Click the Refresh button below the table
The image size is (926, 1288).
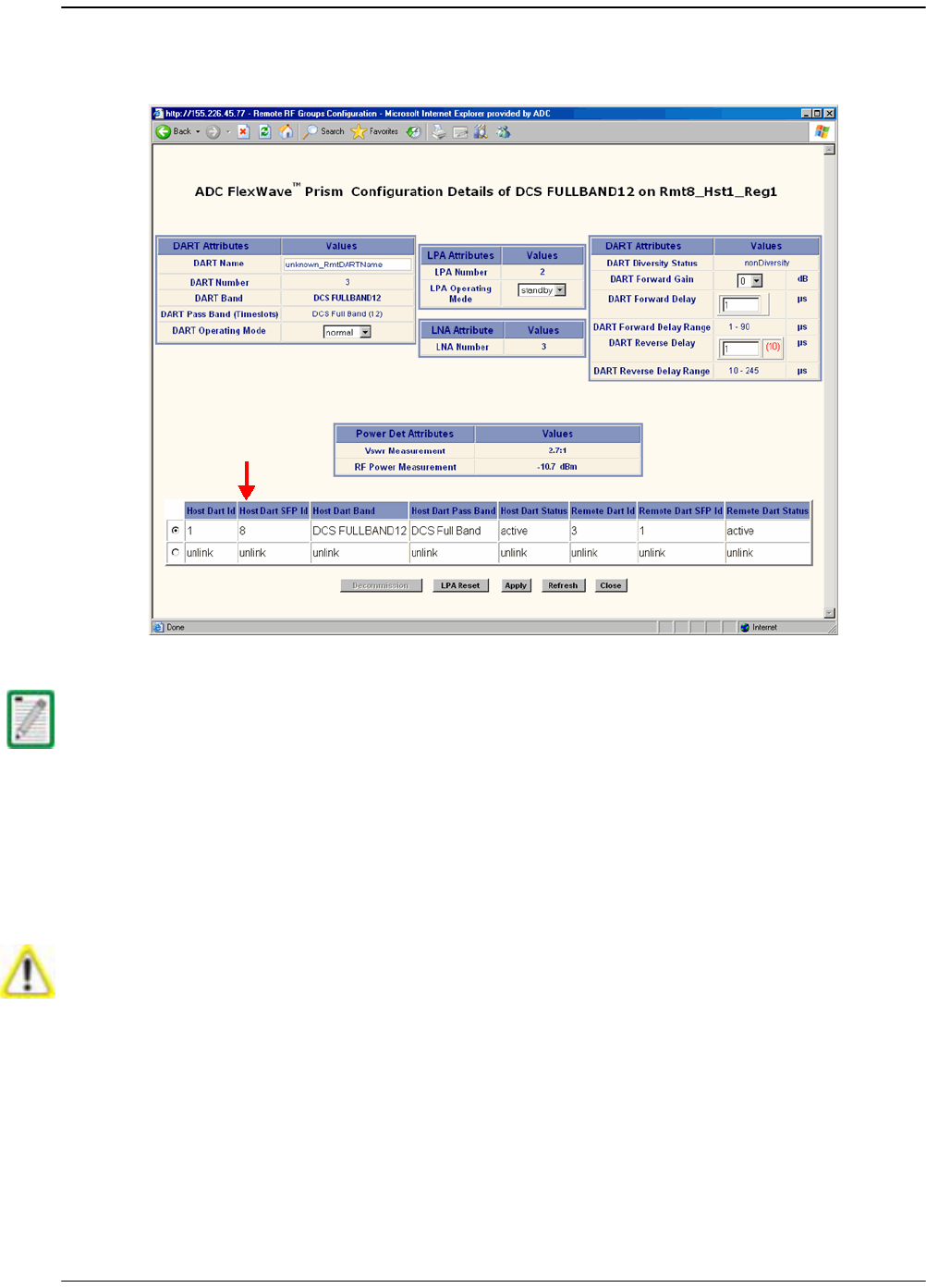(563, 585)
